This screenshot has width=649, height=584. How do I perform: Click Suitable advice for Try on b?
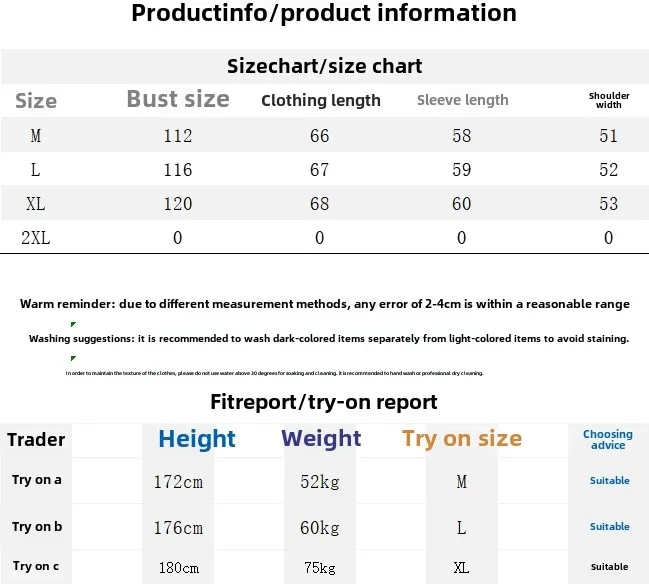[x=610, y=526]
